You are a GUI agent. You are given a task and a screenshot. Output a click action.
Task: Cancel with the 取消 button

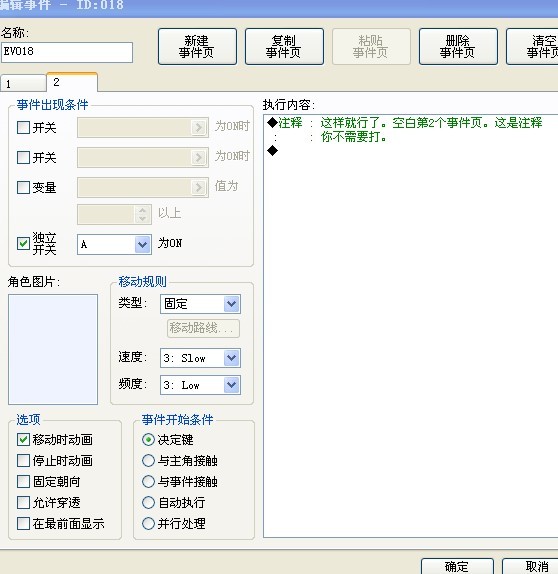pos(530,566)
